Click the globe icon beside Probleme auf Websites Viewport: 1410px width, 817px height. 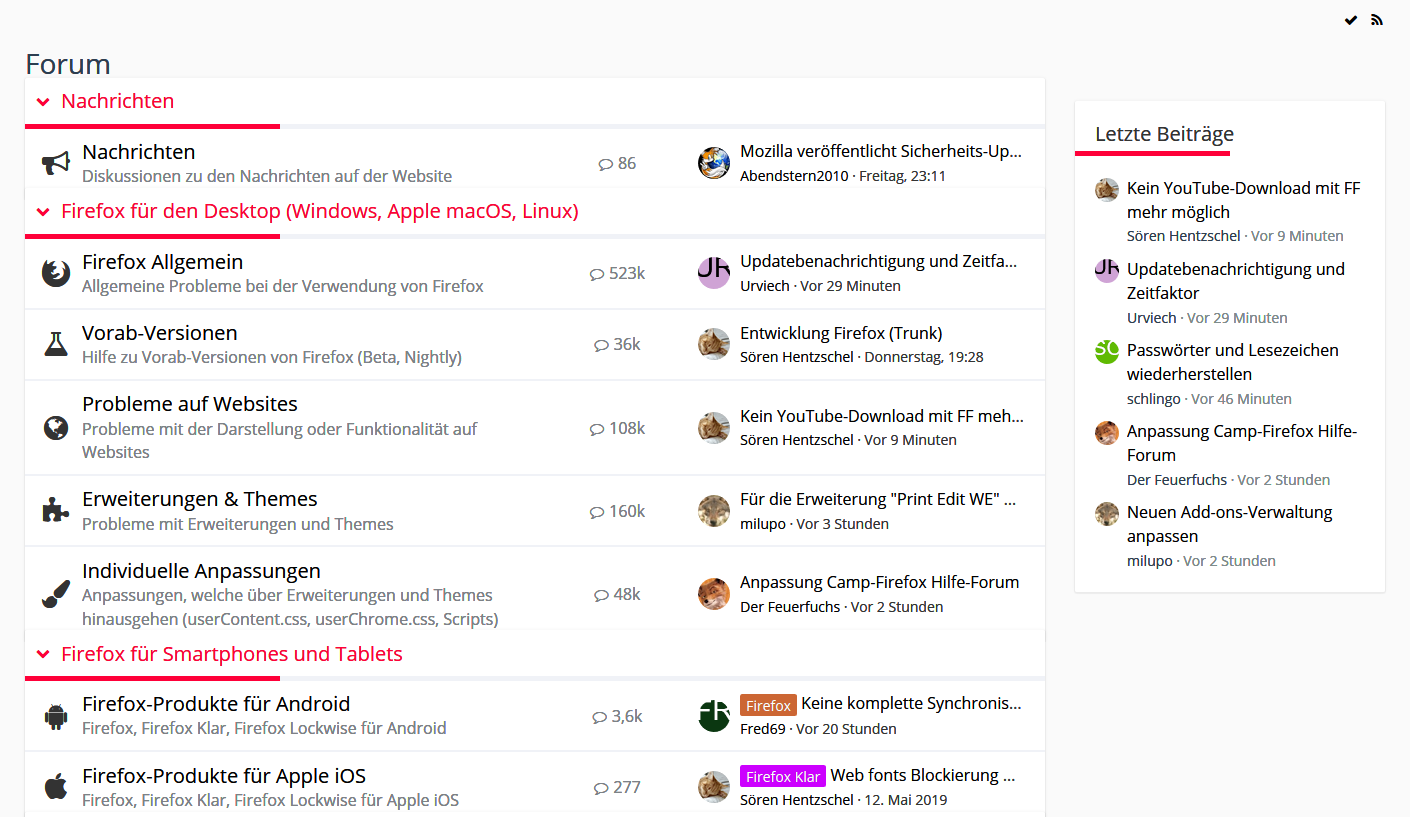pyautogui.click(x=55, y=428)
